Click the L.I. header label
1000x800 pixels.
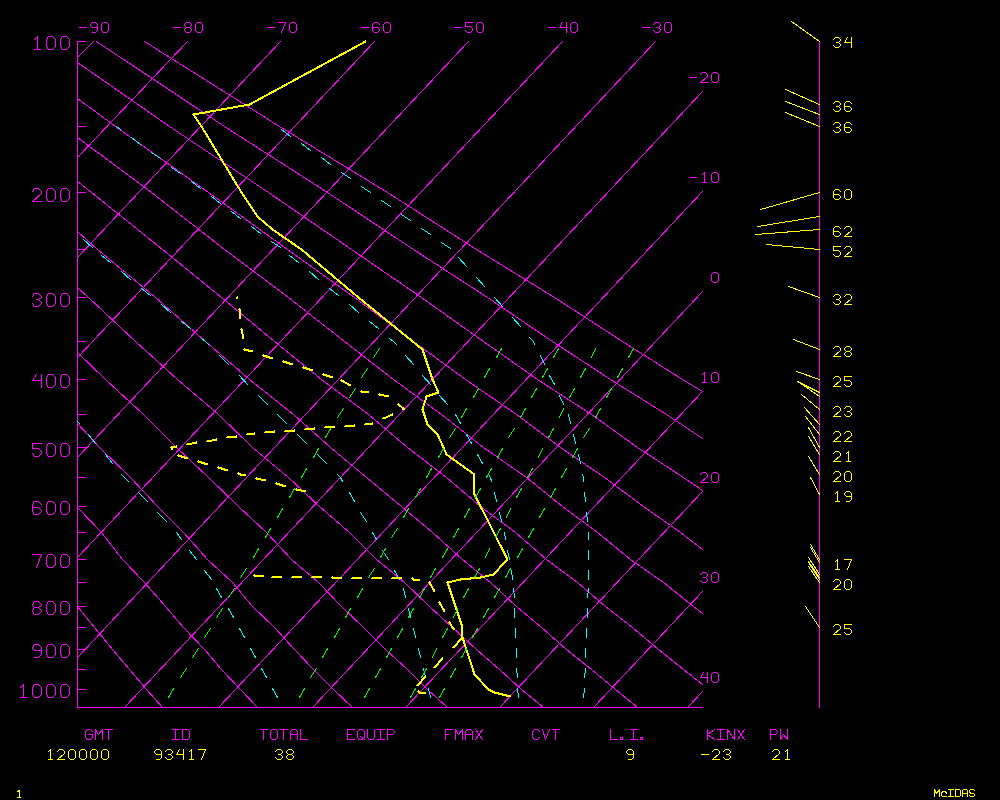tap(628, 735)
